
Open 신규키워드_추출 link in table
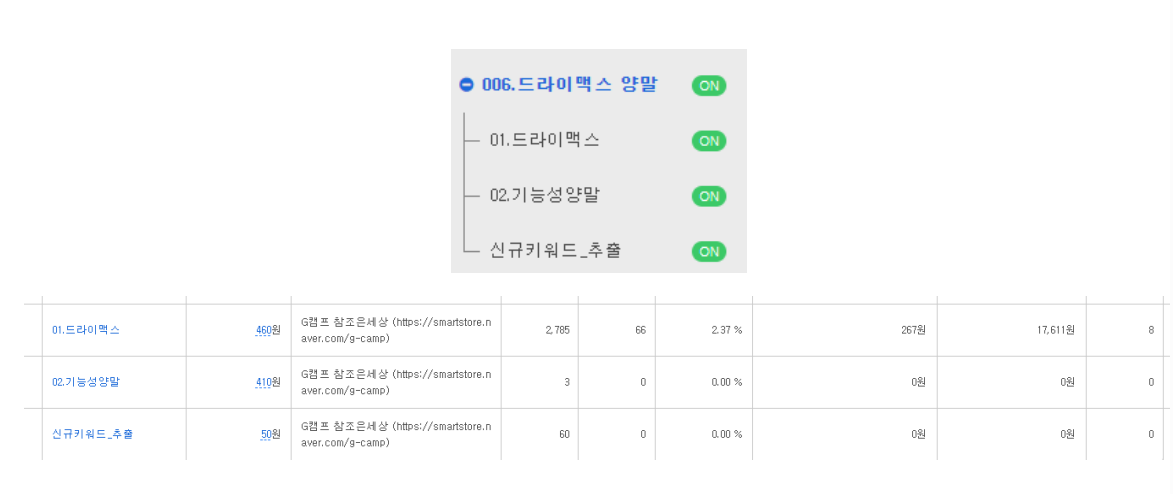pyautogui.click(x=92, y=433)
